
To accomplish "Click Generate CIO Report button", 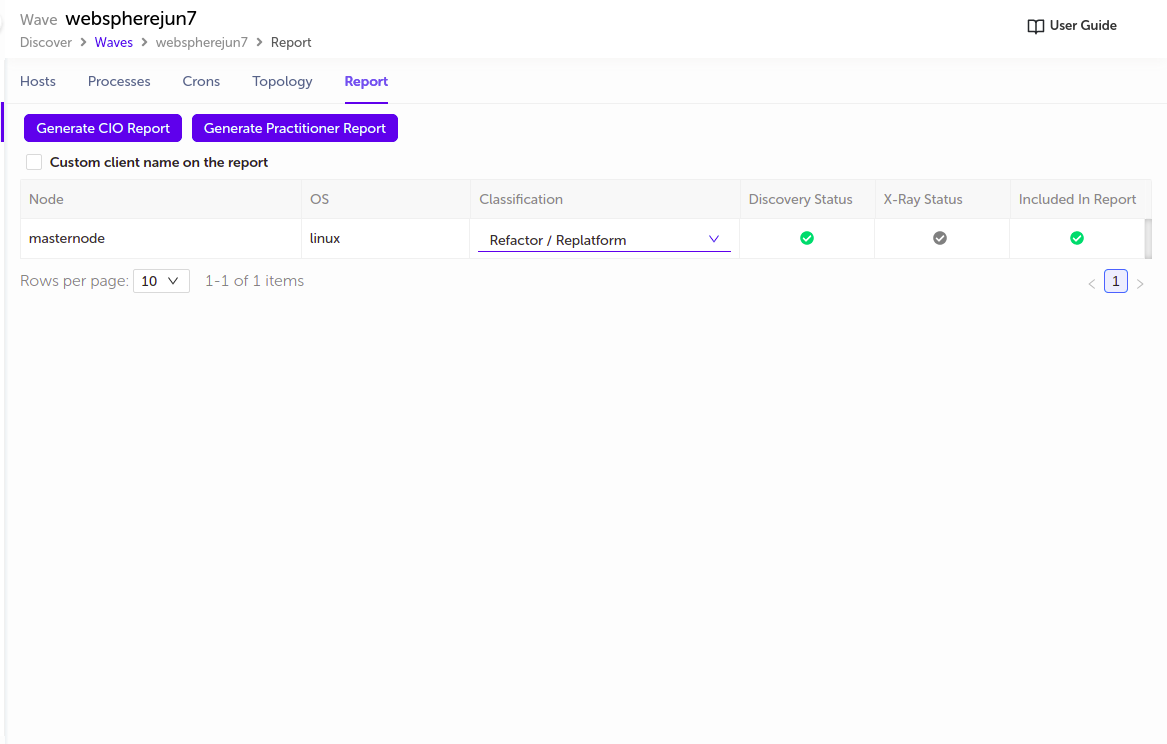I will tap(103, 128).
